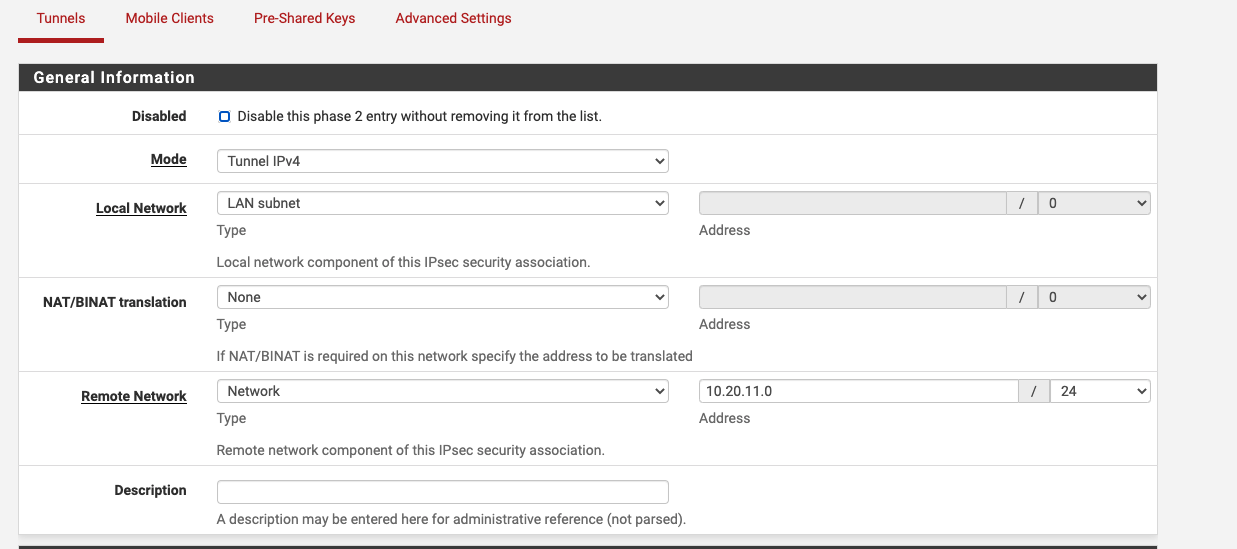The height and width of the screenshot is (549, 1237).
Task: Click the Remote Network label link
Action: pyautogui.click(x=134, y=396)
